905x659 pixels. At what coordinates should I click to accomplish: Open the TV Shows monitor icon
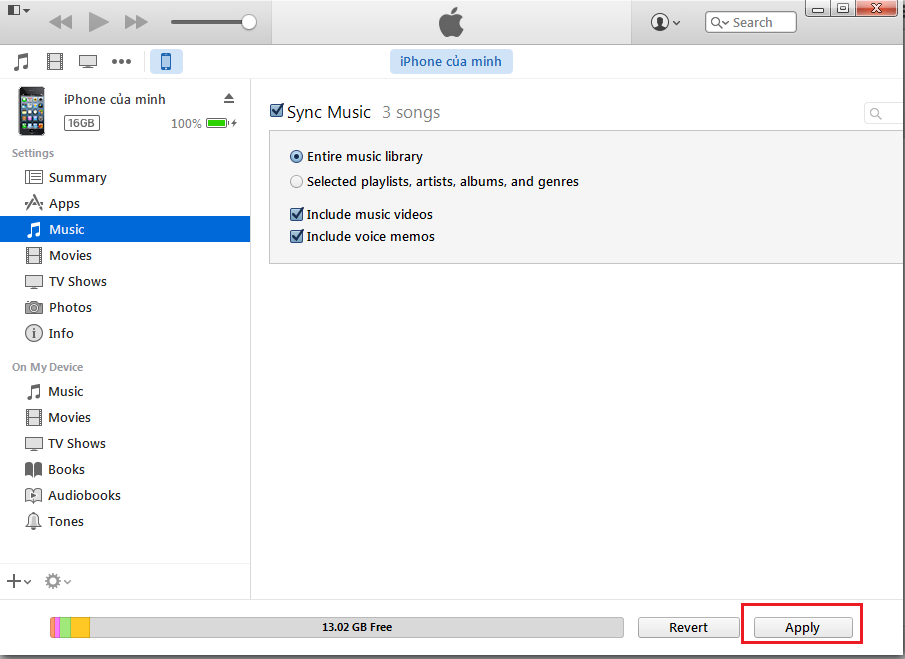point(88,62)
